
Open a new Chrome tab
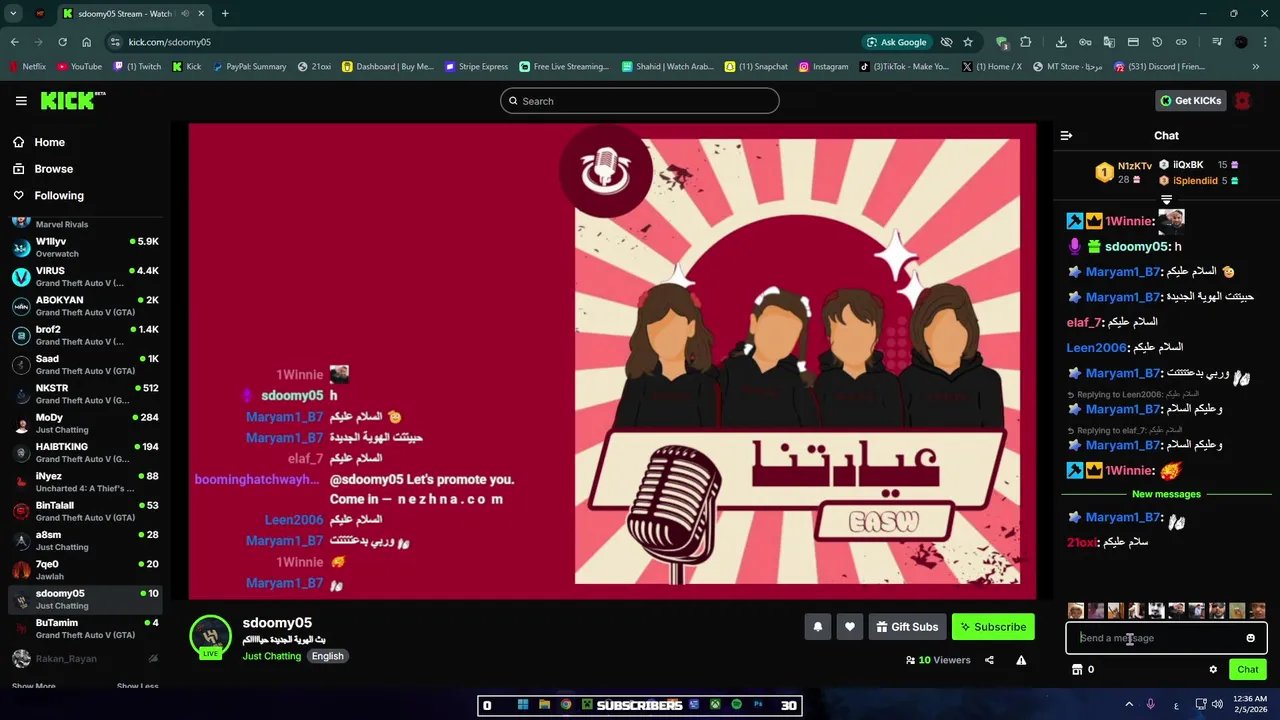(x=225, y=14)
